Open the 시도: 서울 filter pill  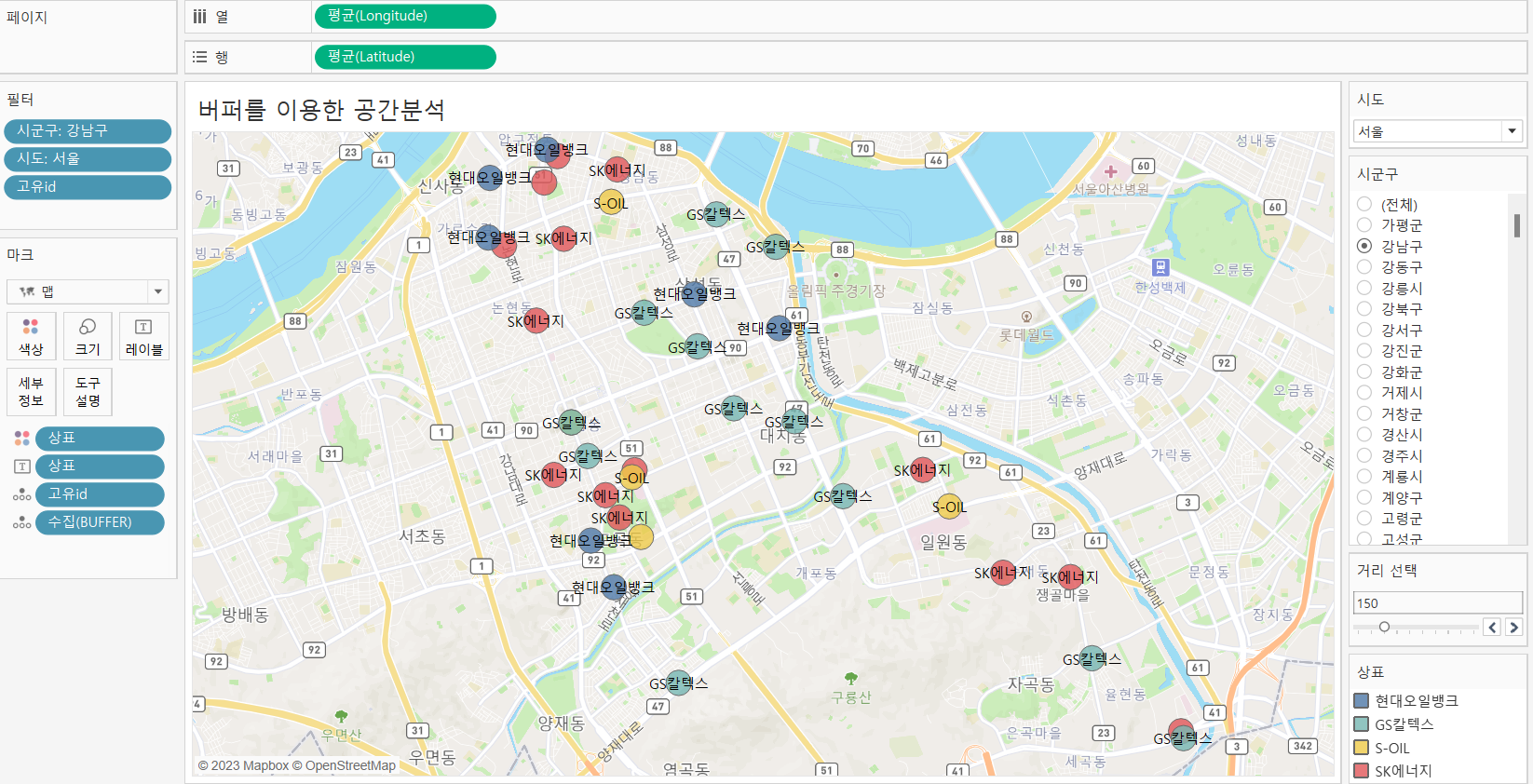click(88, 159)
